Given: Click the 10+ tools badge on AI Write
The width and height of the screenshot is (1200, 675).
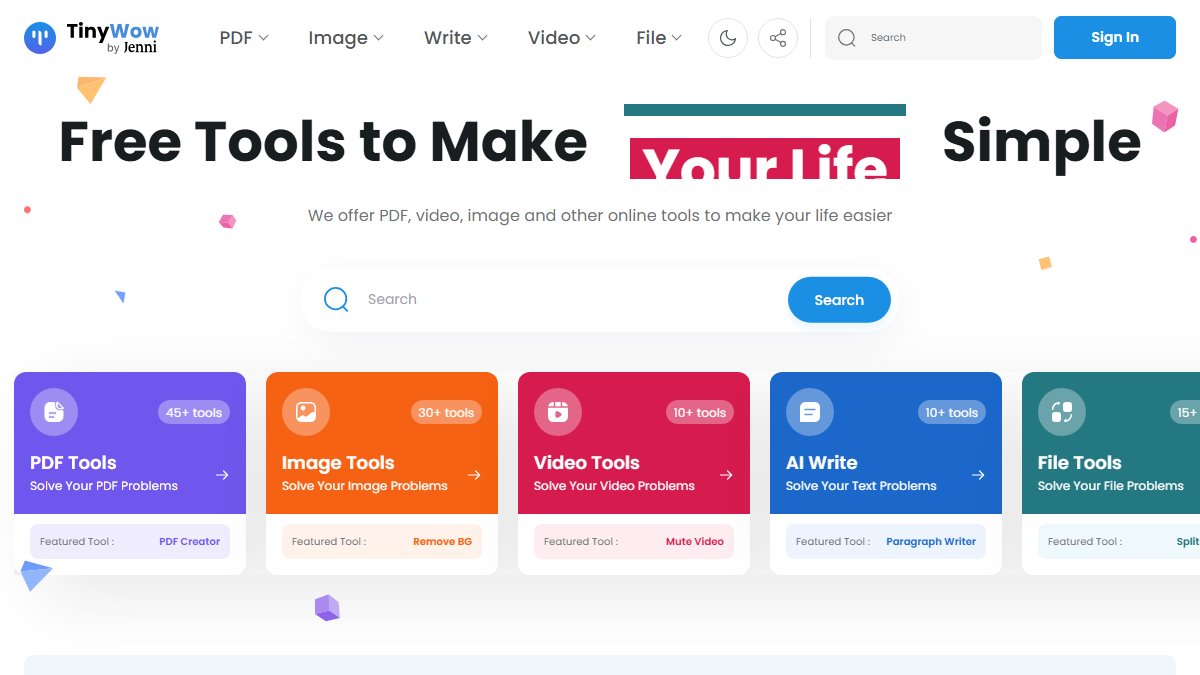Looking at the screenshot, I should pos(950,412).
